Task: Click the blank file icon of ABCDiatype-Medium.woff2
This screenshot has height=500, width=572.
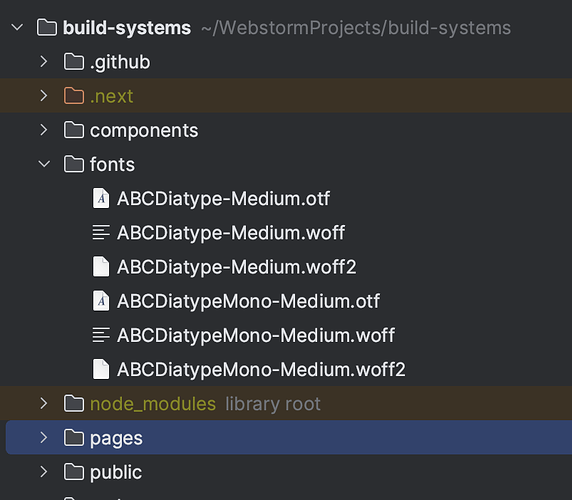Action: (101, 267)
